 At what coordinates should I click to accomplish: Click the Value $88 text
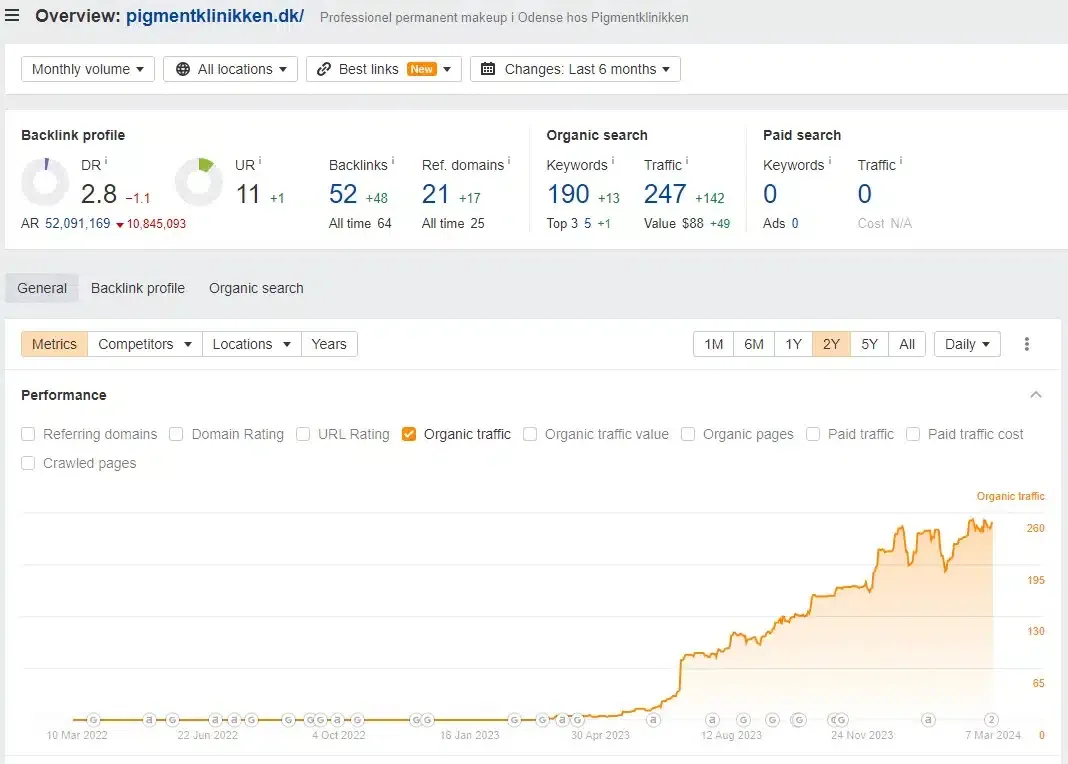click(674, 223)
